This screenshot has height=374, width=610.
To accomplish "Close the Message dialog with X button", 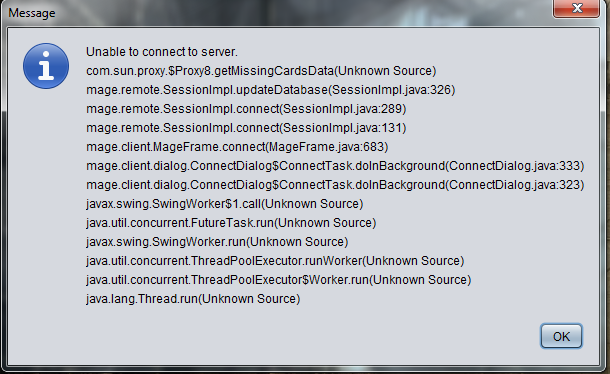I will coord(577,8).
